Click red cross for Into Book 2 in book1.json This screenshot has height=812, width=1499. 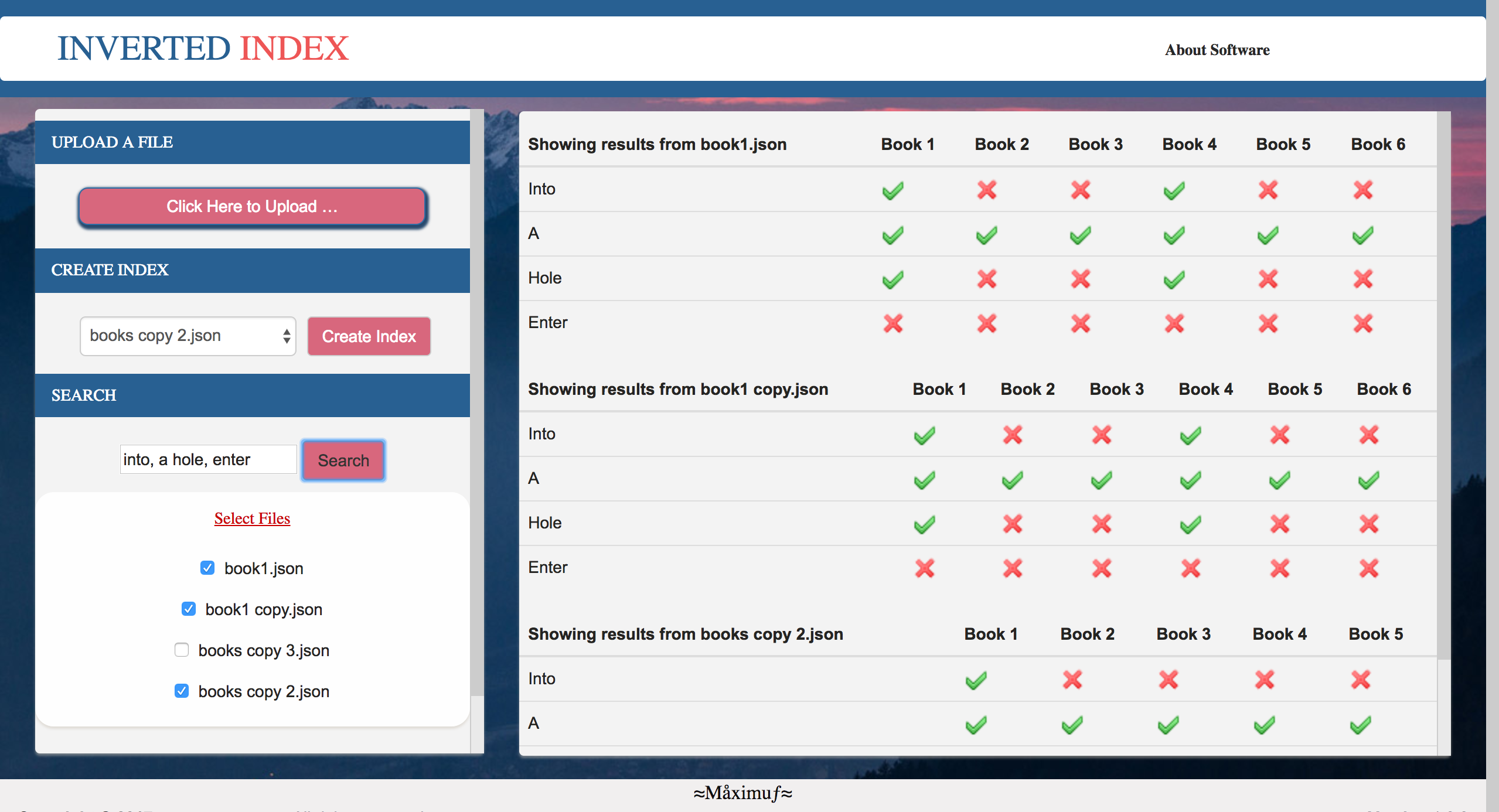[987, 190]
